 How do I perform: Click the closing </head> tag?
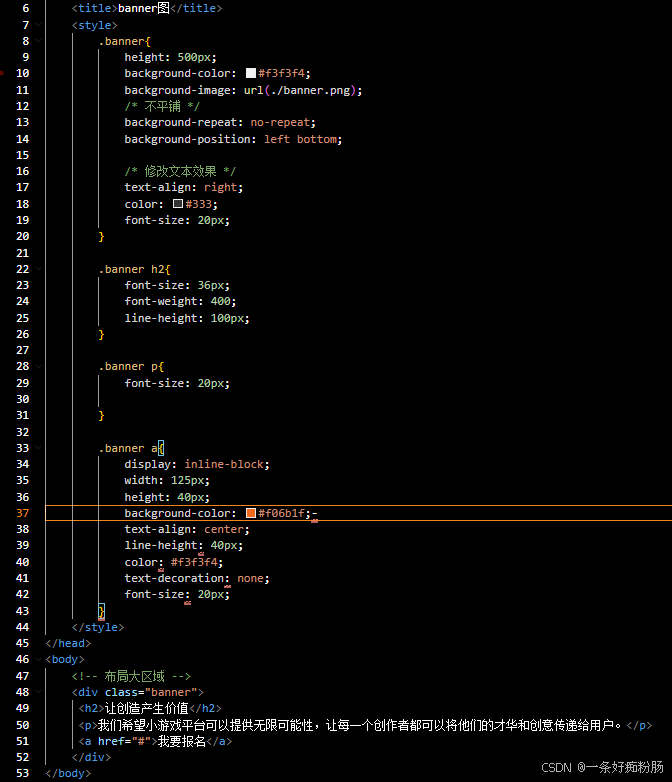click(68, 643)
